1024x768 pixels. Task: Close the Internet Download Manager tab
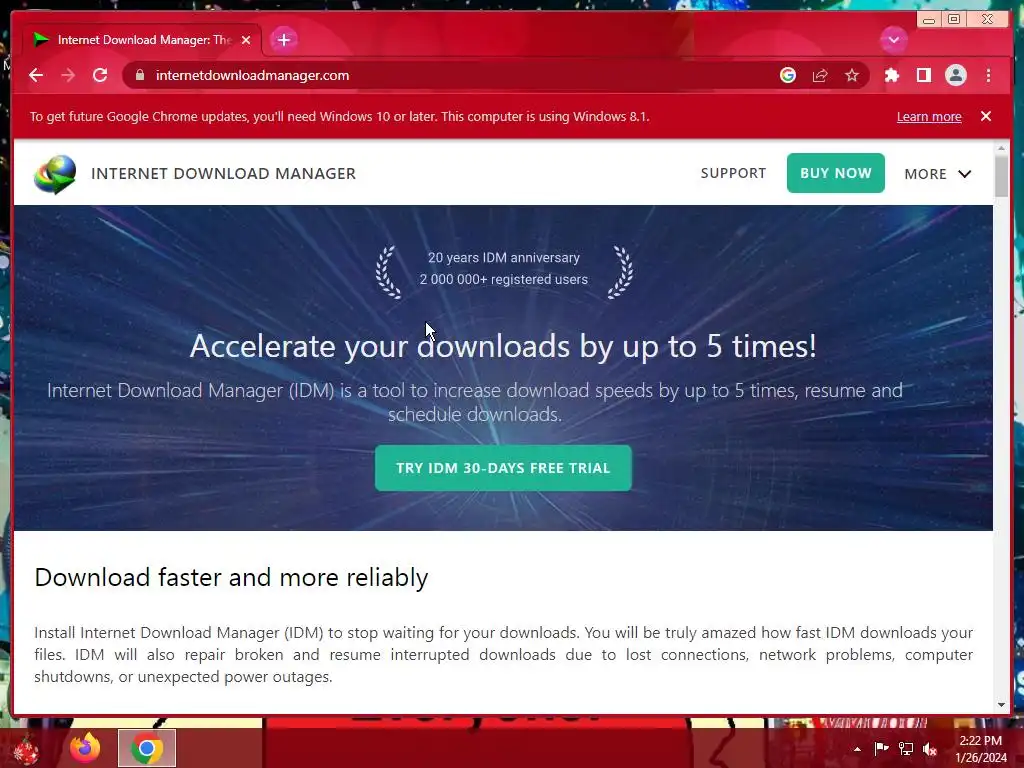[246, 40]
